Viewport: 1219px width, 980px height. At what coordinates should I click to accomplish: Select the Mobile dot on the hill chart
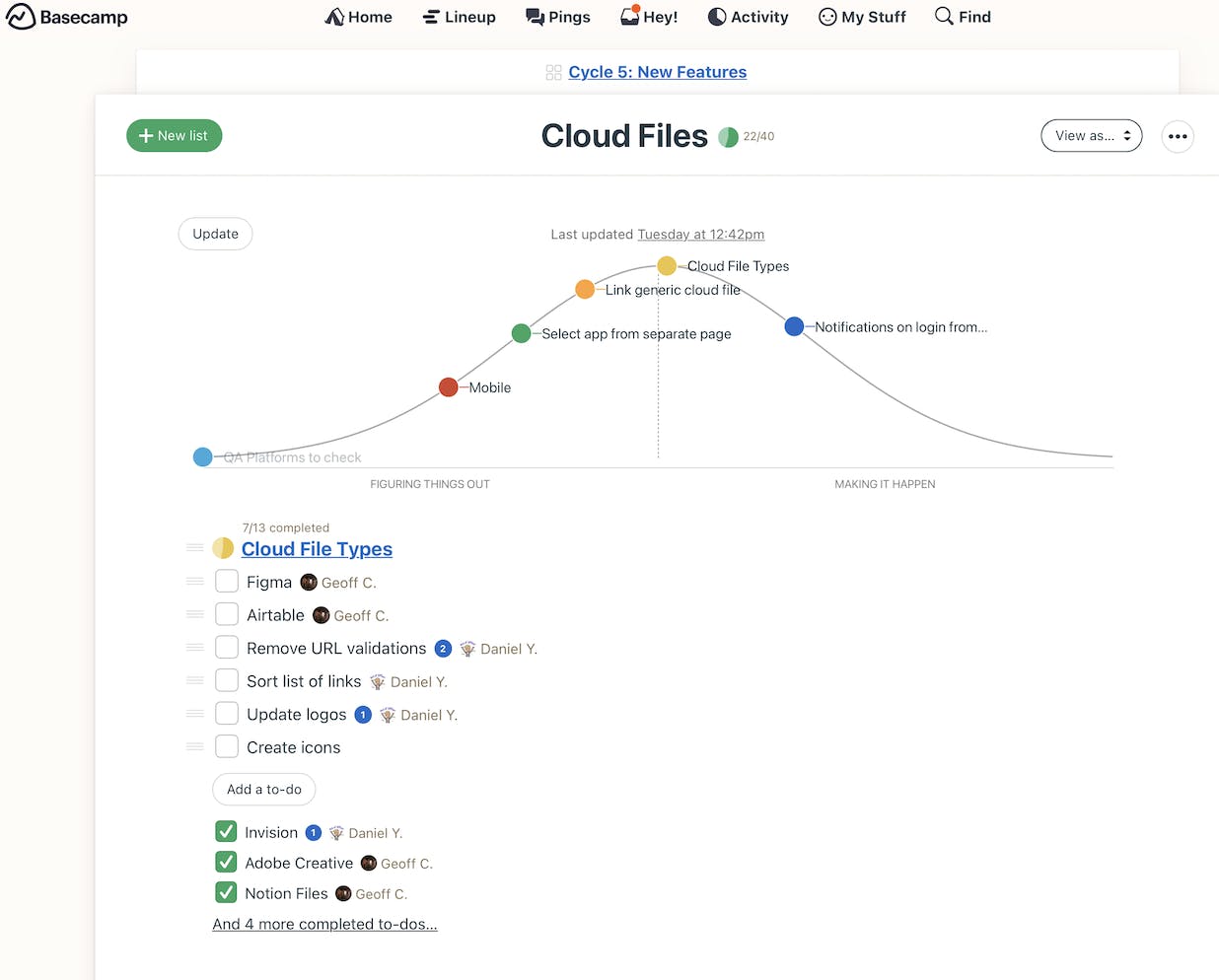(x=449, y=386)
